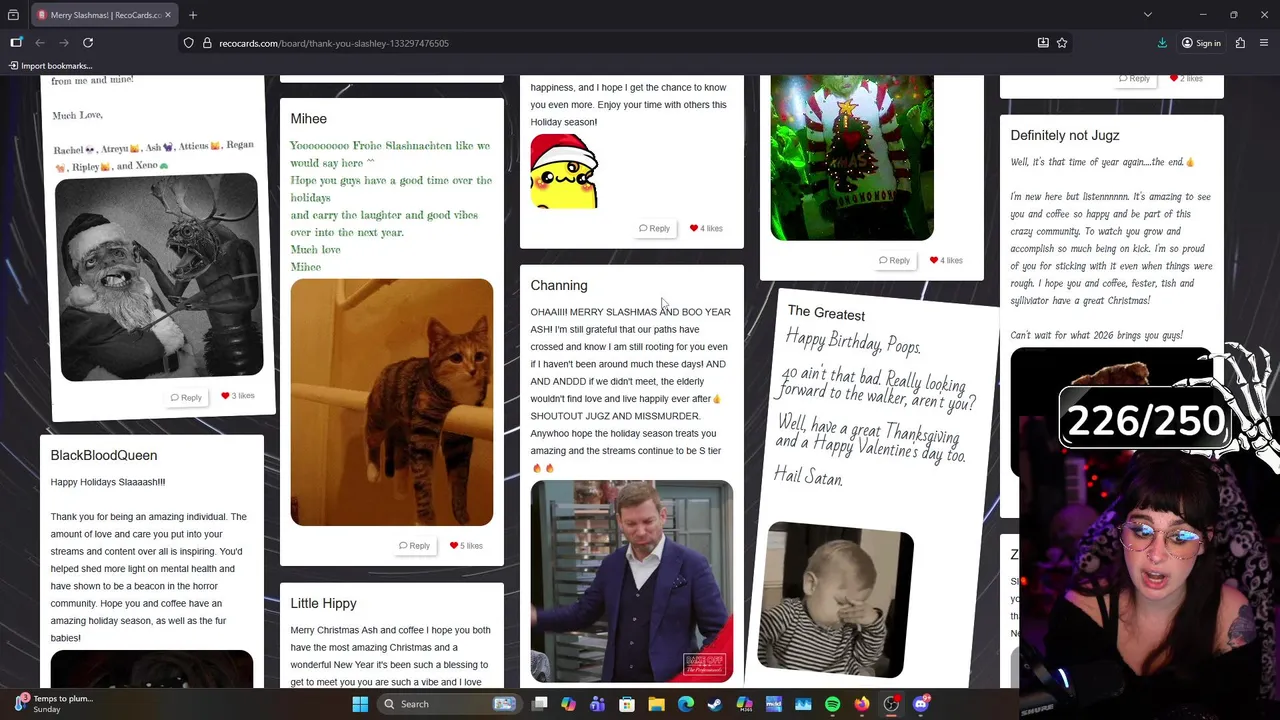Go back with the back arrow
This screenshot has width=1280, height=720.
pyautogui.click(x=40, y=43)
